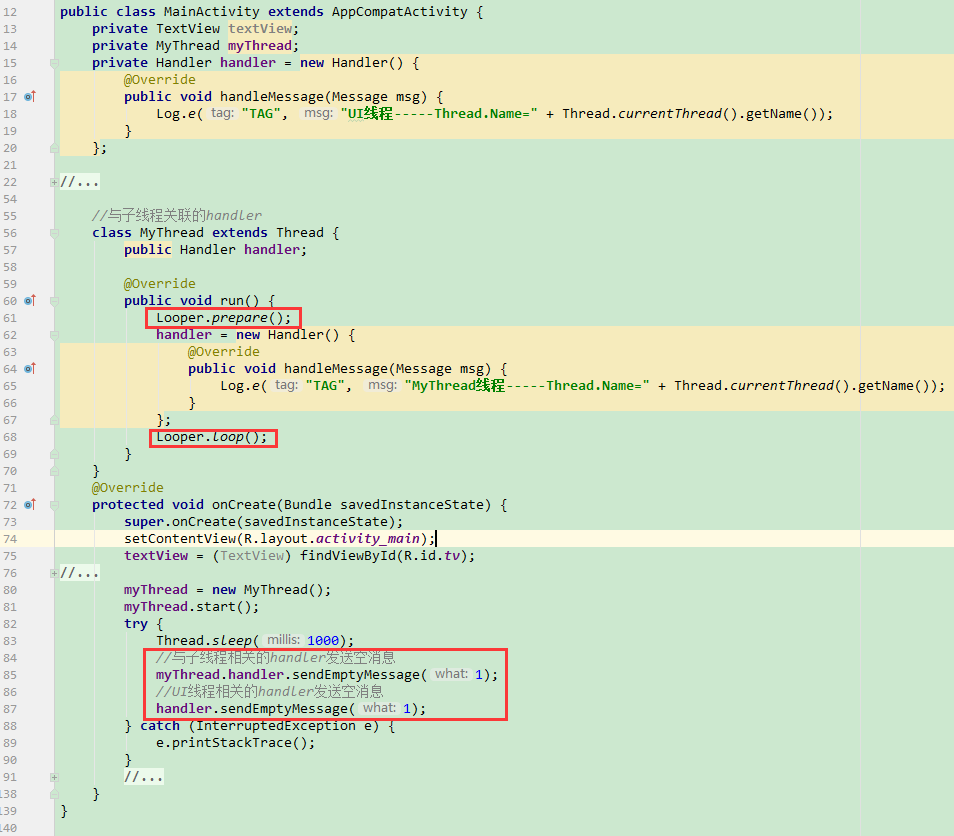Screen dimensions: 954x836
Task: Collapse the MyThread class at line 56
Action: (x=54, y=233)
